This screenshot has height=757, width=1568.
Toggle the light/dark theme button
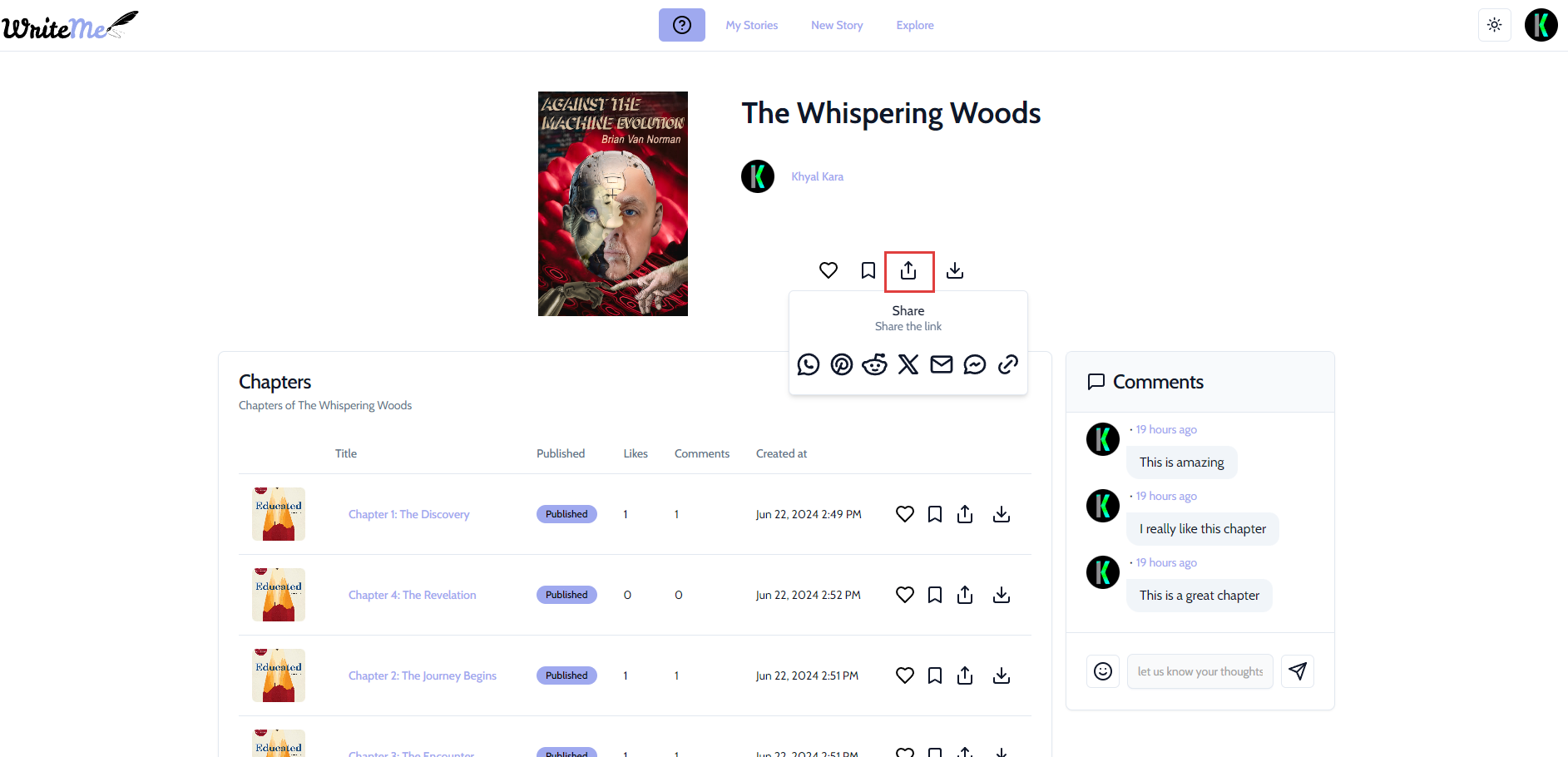click(x=1494, y=25)
